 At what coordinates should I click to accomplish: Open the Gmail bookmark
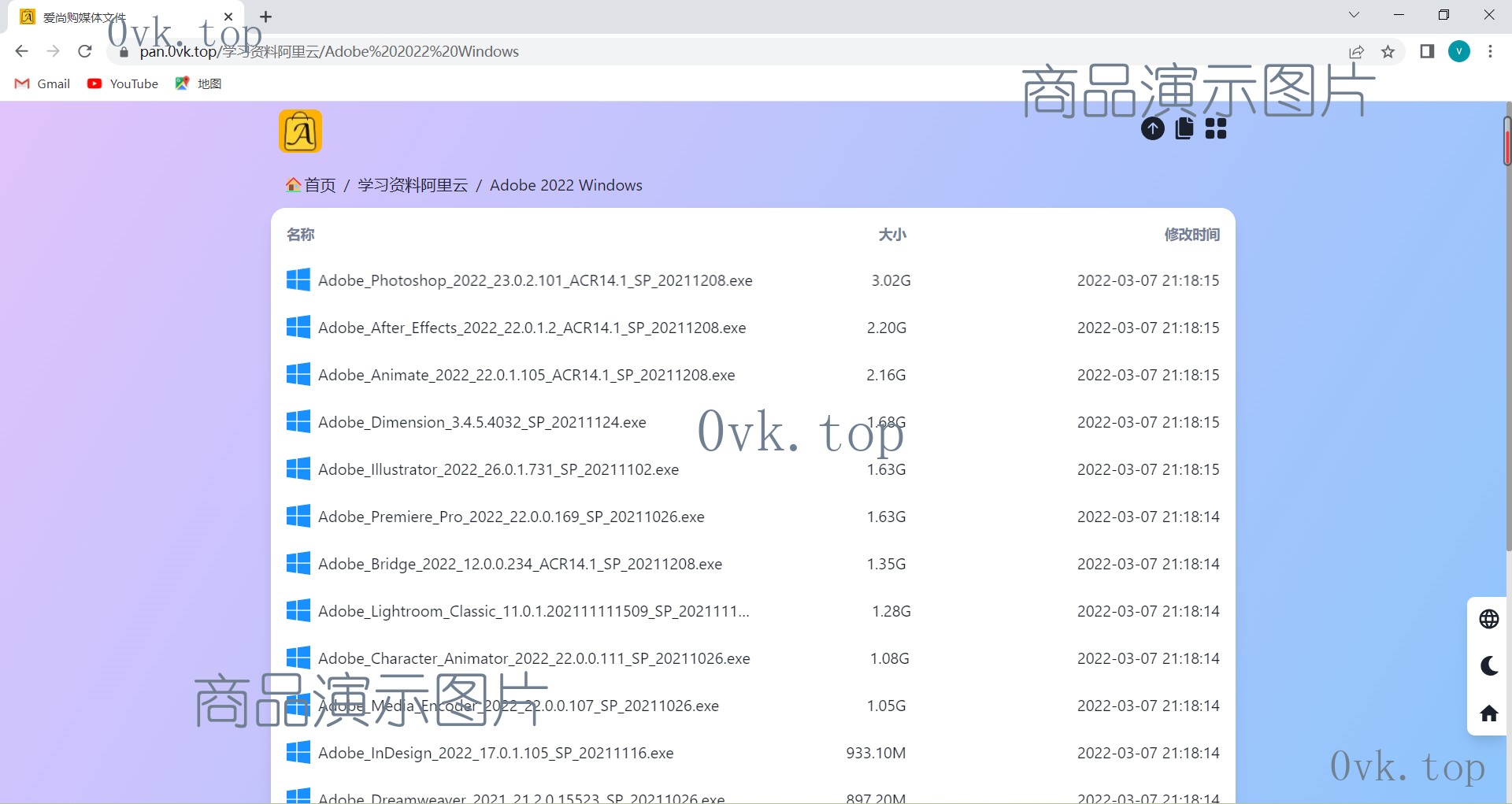pyautogui.click(x=43, y=83)
